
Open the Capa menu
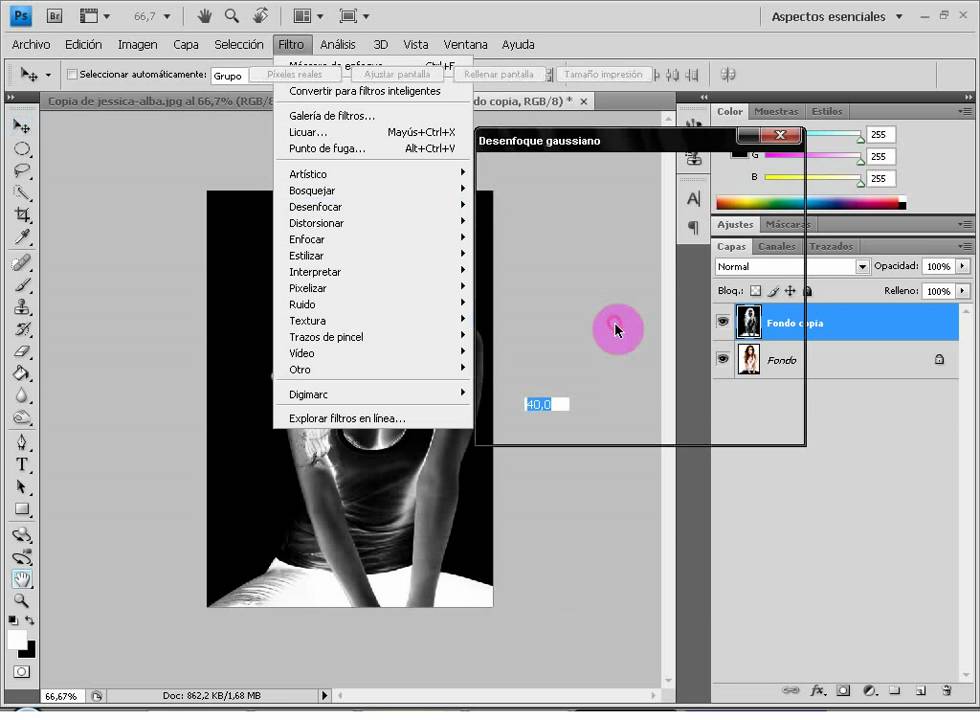point(186,45)
